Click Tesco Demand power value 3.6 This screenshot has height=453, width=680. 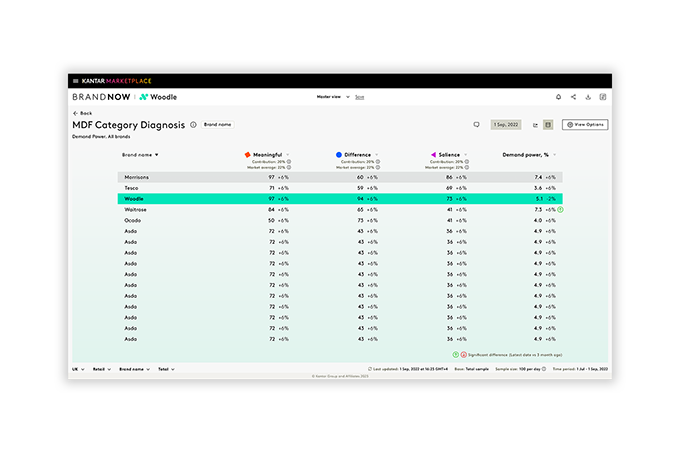538,188
